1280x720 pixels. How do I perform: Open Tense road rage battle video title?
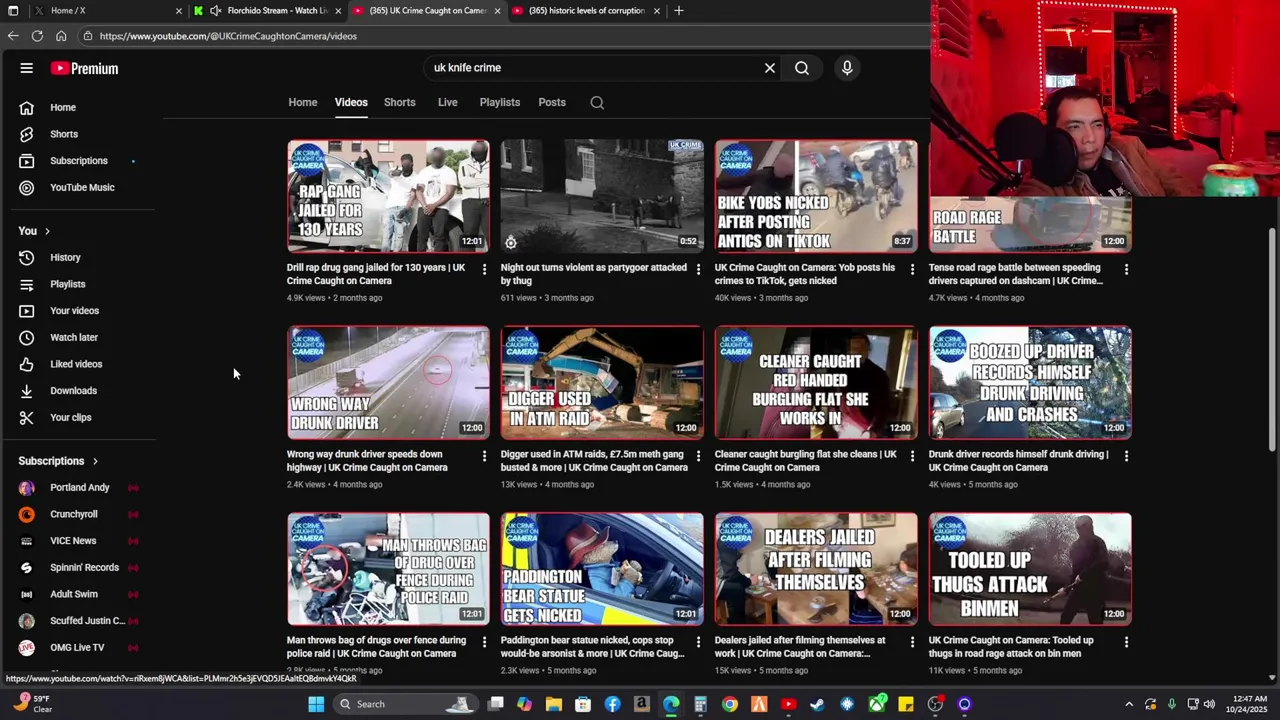point(1016,274)
